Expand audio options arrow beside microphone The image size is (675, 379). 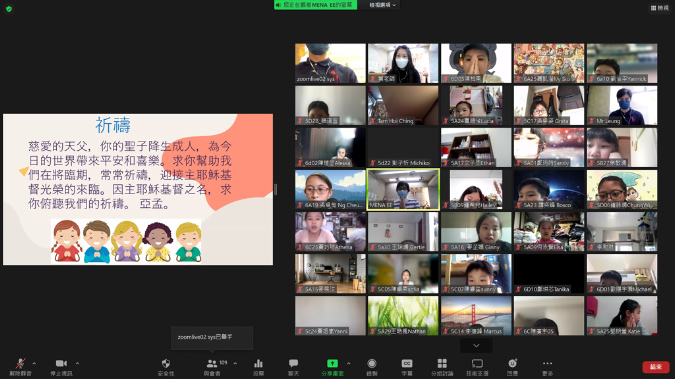coord(34,363)
